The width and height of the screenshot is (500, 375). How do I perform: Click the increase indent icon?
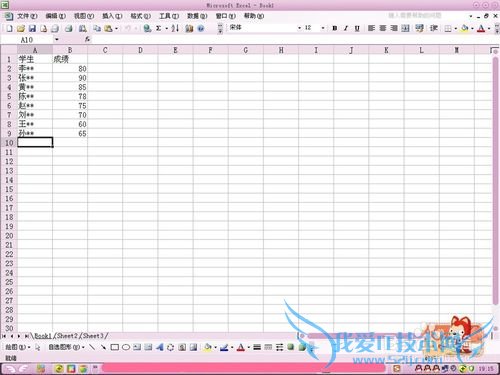[434, 28]
